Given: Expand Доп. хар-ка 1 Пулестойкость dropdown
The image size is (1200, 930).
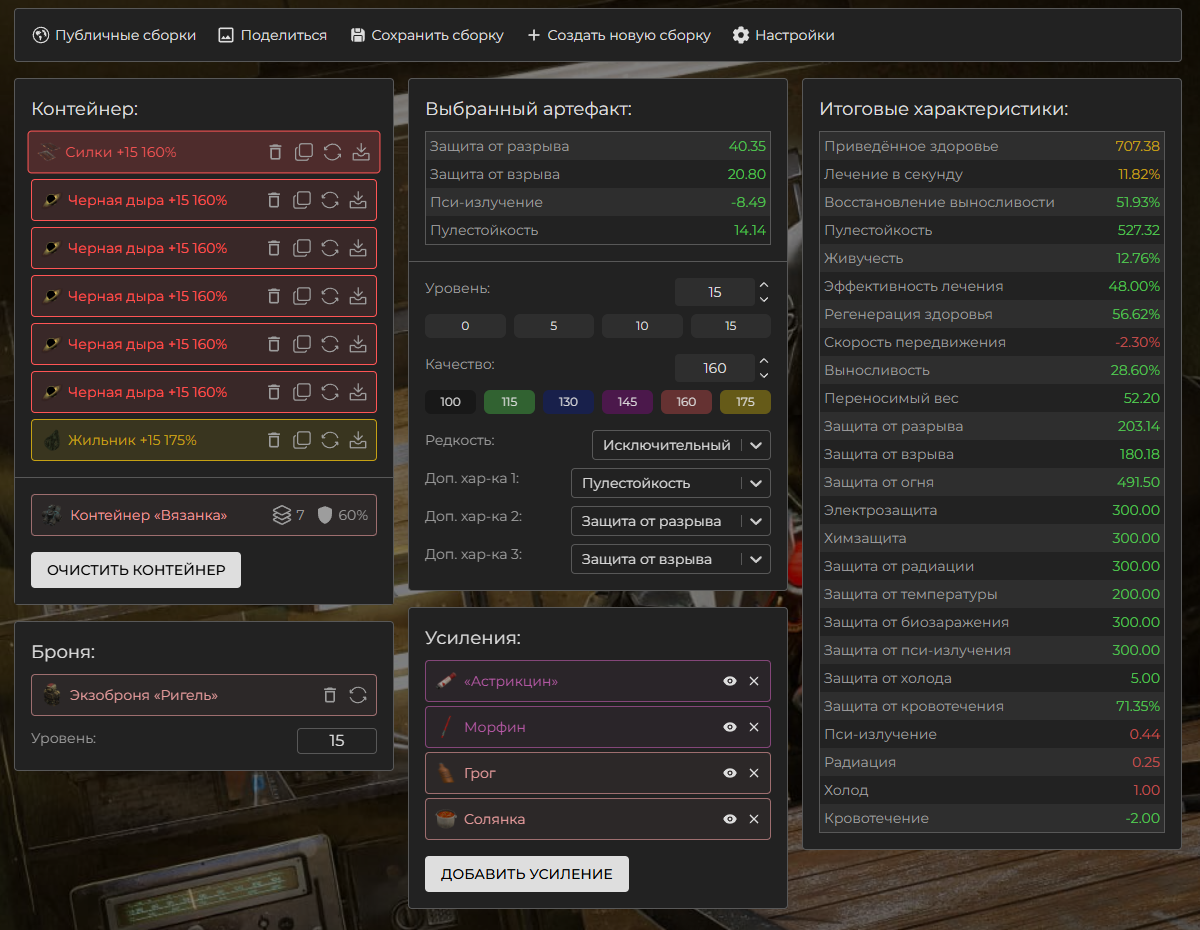Looking at the screenshot, I should coord(670,483).
